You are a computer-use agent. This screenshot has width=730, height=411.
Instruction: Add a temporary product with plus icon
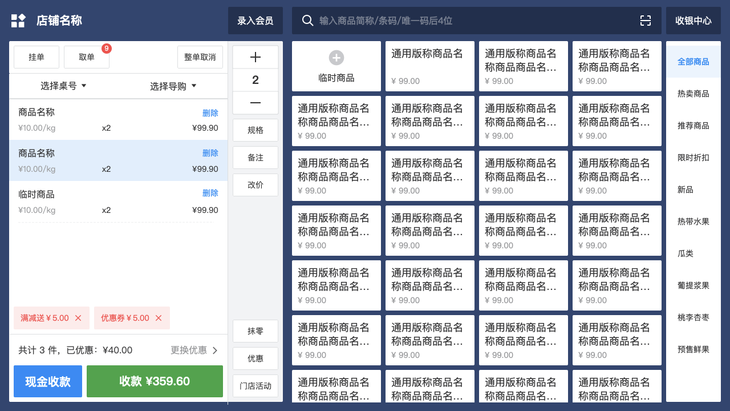point(336,58)
